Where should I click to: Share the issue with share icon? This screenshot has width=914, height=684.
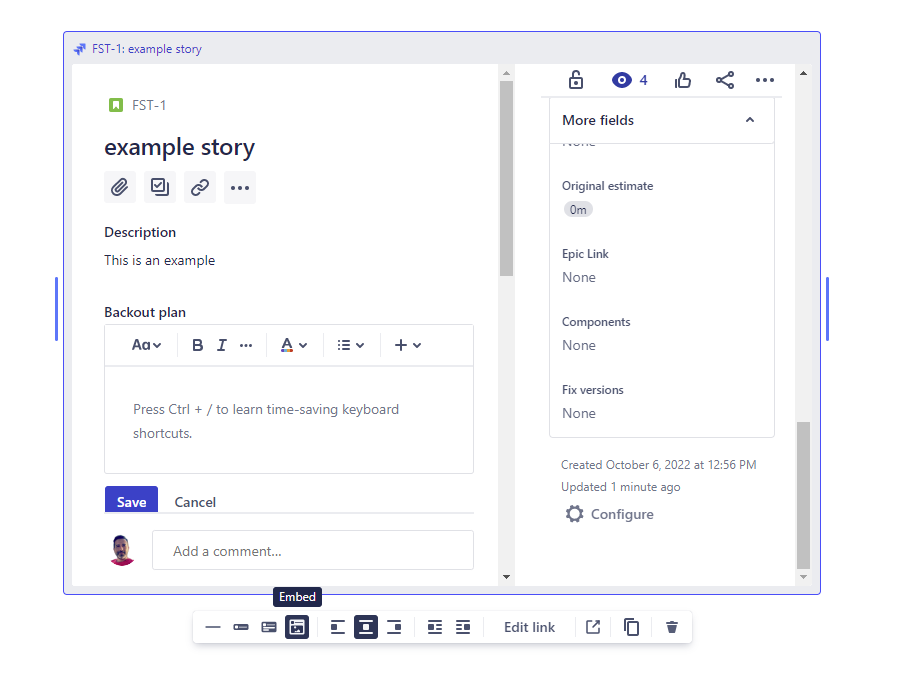pos(725,80)
